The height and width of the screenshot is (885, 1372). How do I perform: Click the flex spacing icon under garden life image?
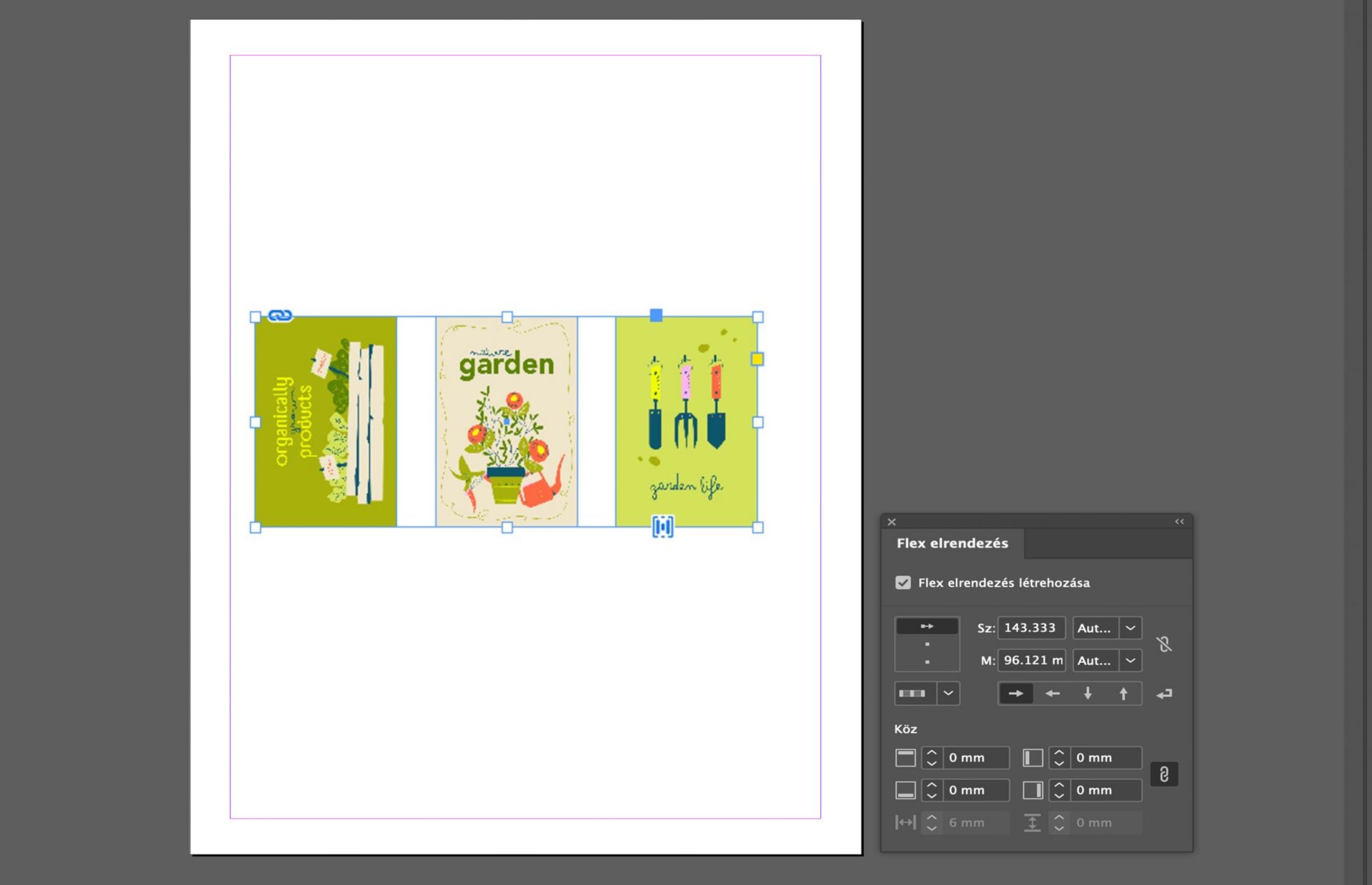point(662,527)
